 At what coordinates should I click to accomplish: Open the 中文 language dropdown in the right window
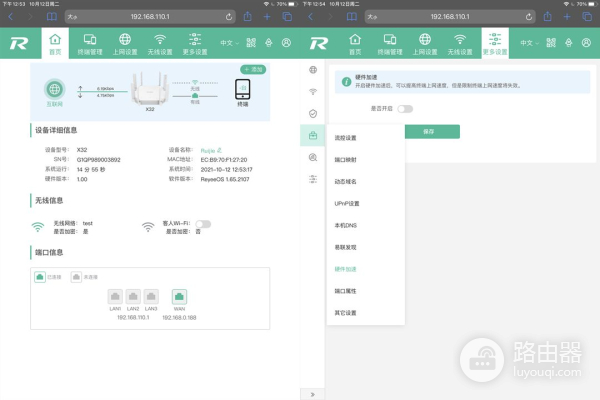529,43
